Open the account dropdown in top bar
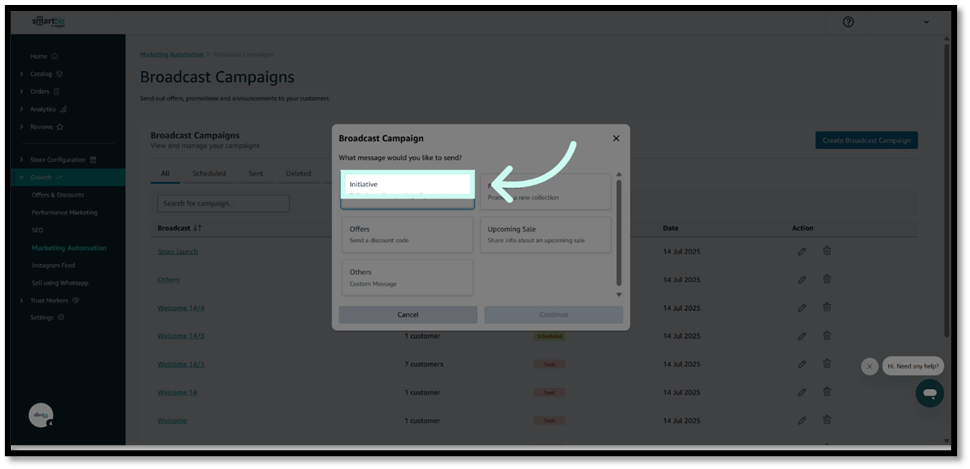970x469 pixels. pyautogui.click(x=926, y=22)
